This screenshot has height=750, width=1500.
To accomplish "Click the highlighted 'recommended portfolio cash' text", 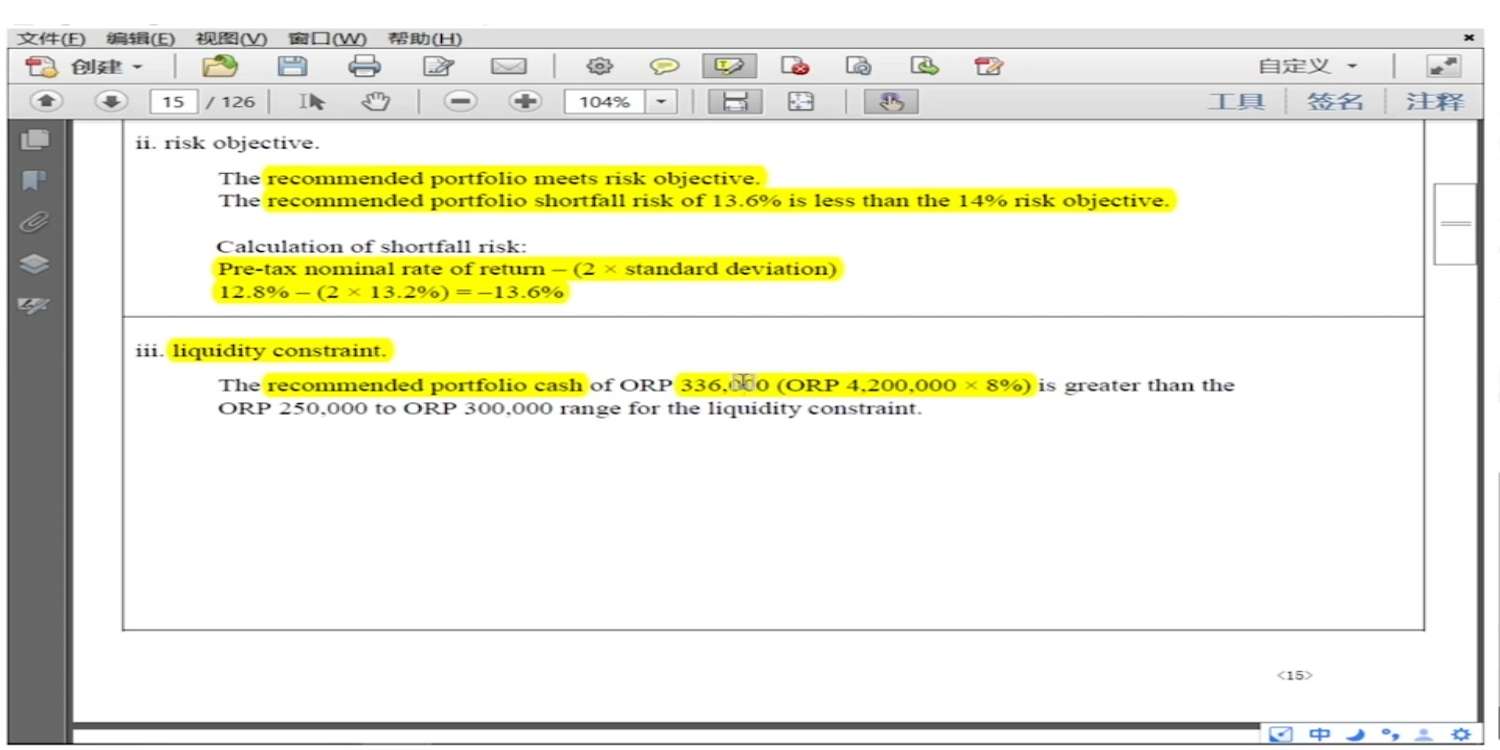I will 425,386.
